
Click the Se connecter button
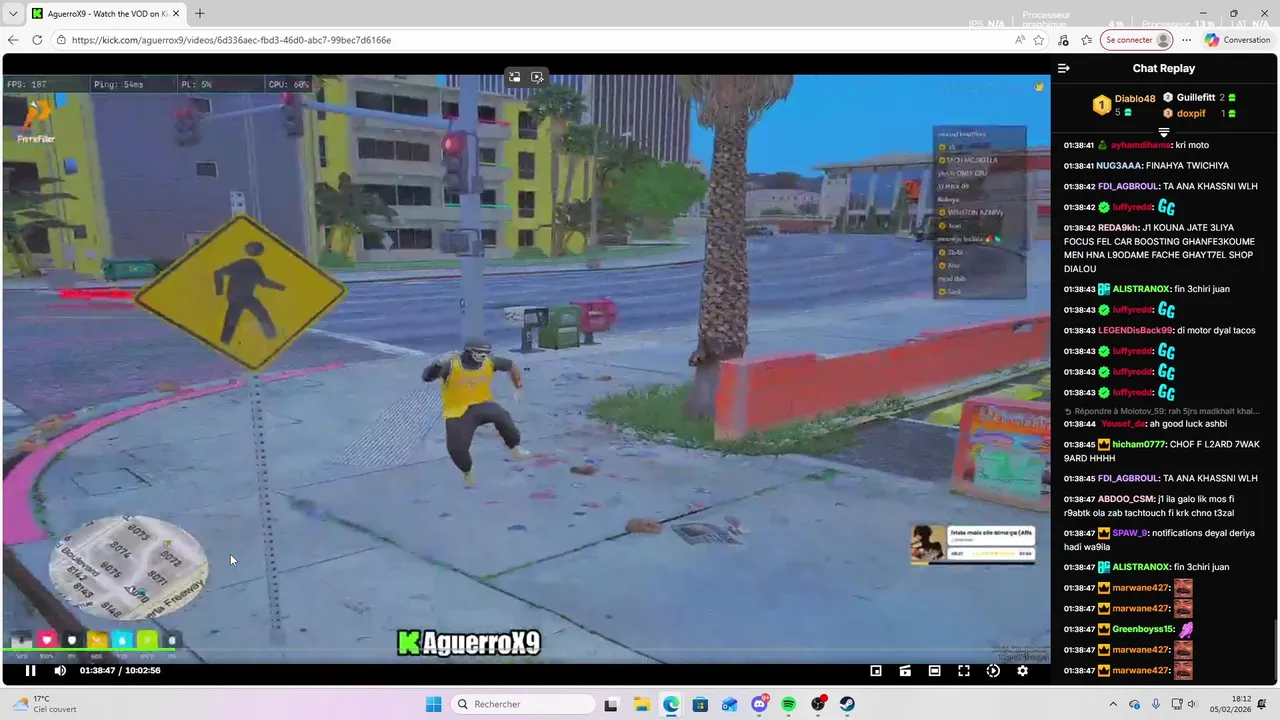tap(1137, 40)
